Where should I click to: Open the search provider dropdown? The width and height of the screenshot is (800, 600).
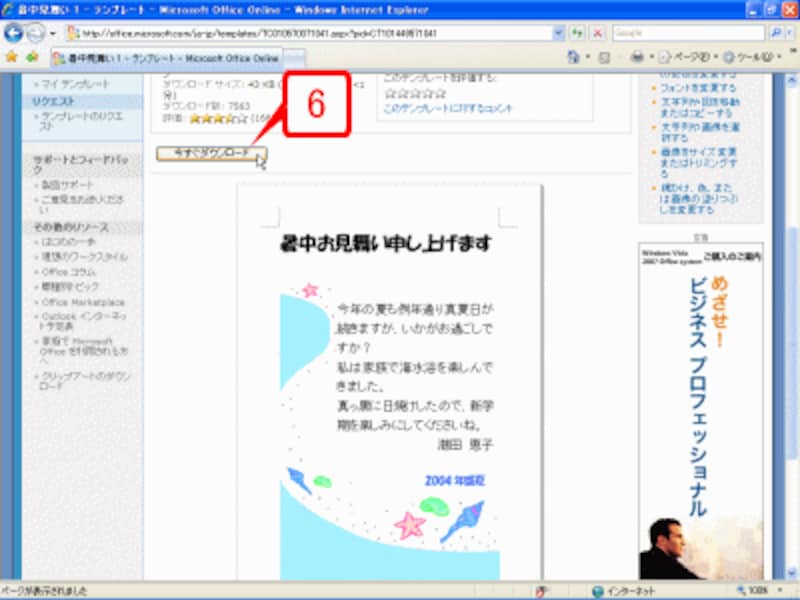(789, 31)
